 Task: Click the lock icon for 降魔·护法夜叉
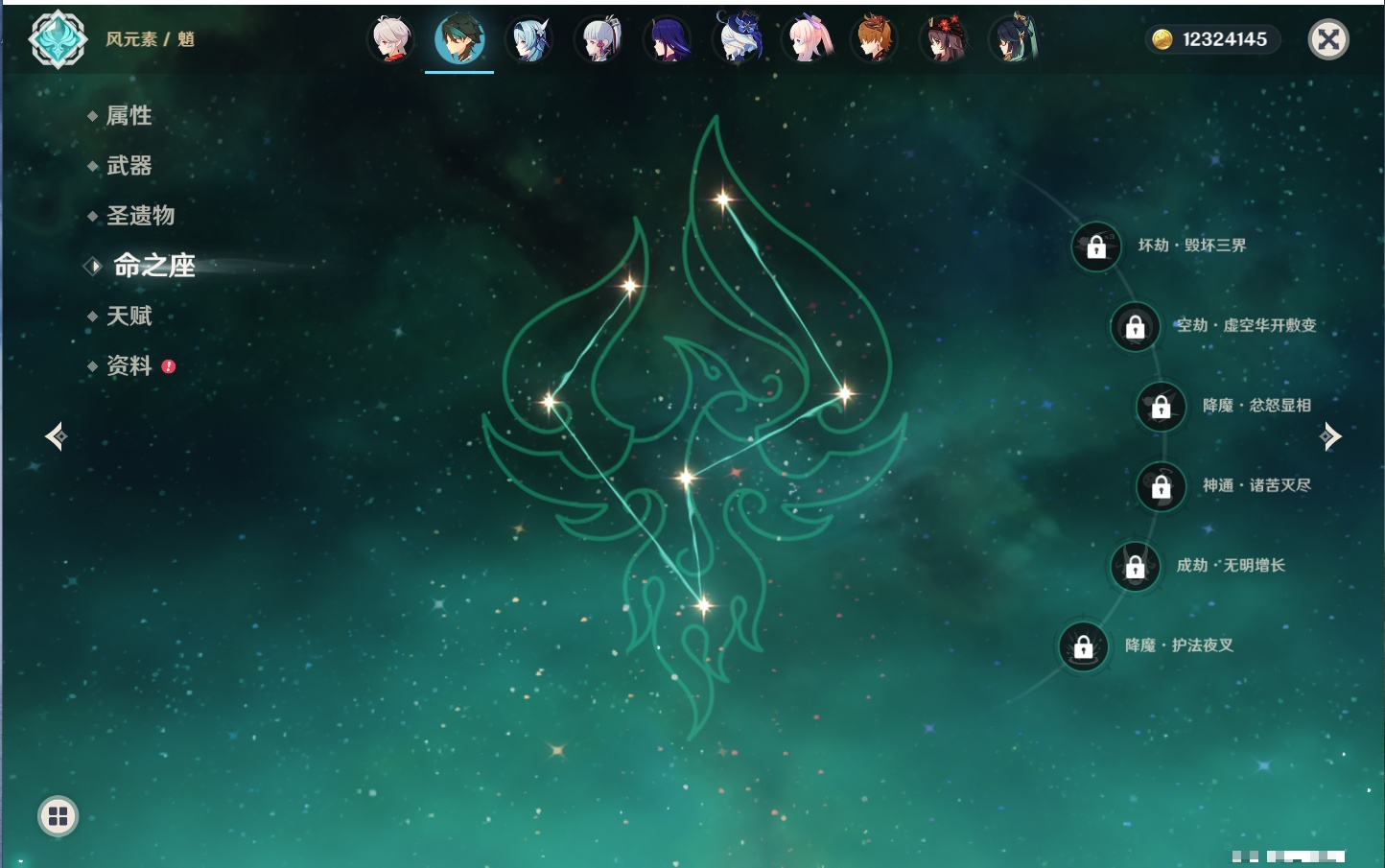click(1084, 647)
